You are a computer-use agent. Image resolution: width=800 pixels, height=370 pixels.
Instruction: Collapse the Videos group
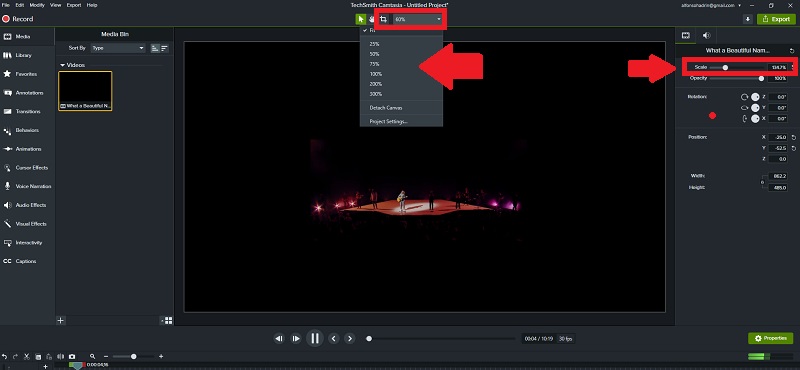point(63,65)
